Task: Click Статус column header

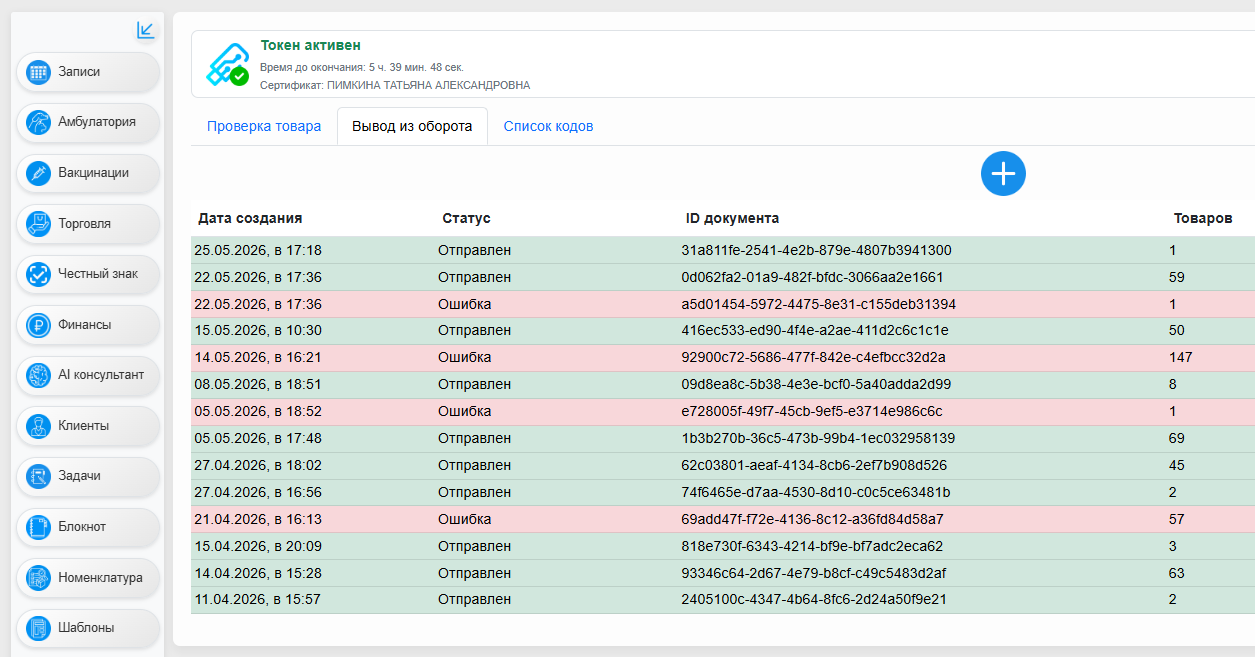Action: [466, 218]
